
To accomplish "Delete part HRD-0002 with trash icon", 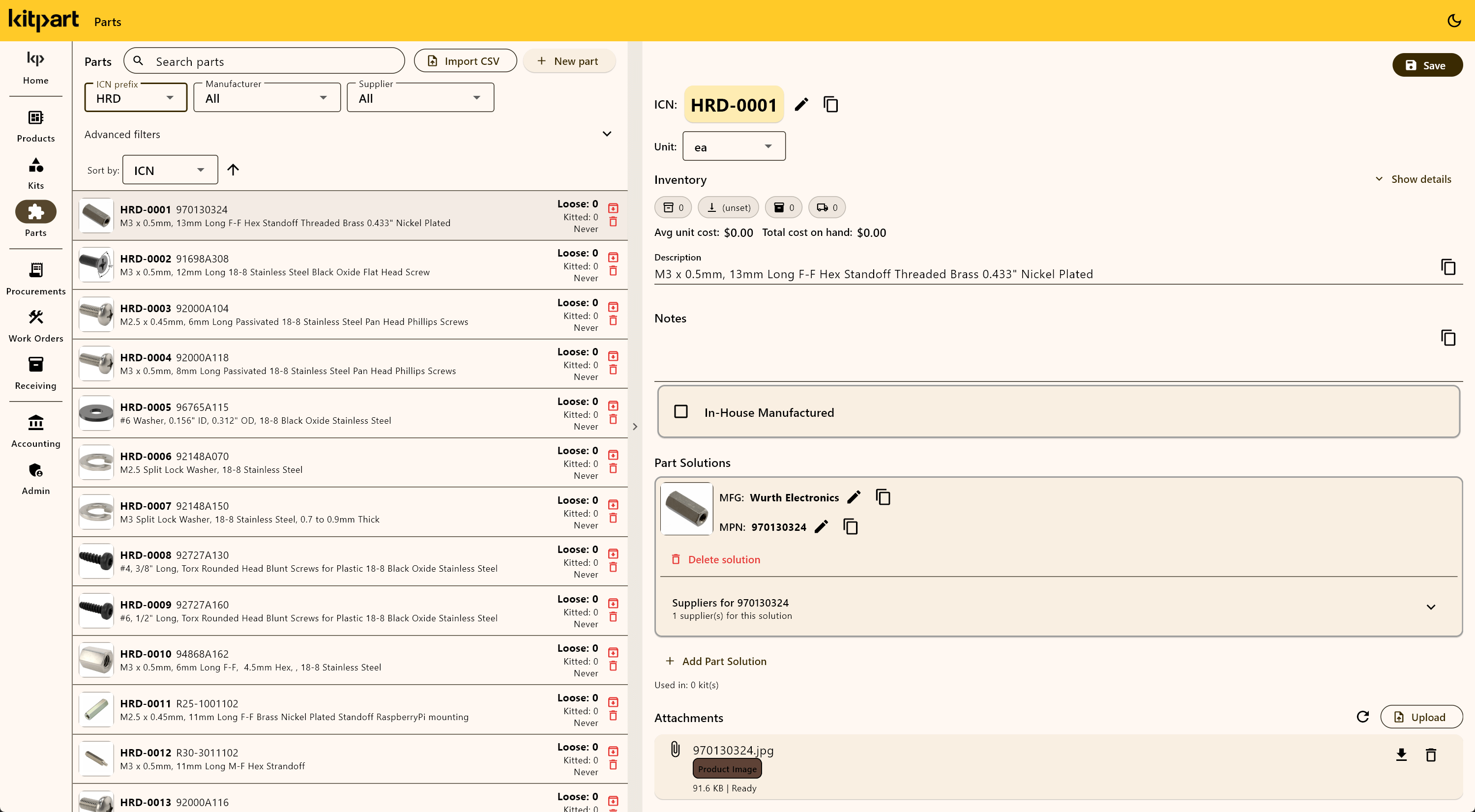I will point(613,271).
